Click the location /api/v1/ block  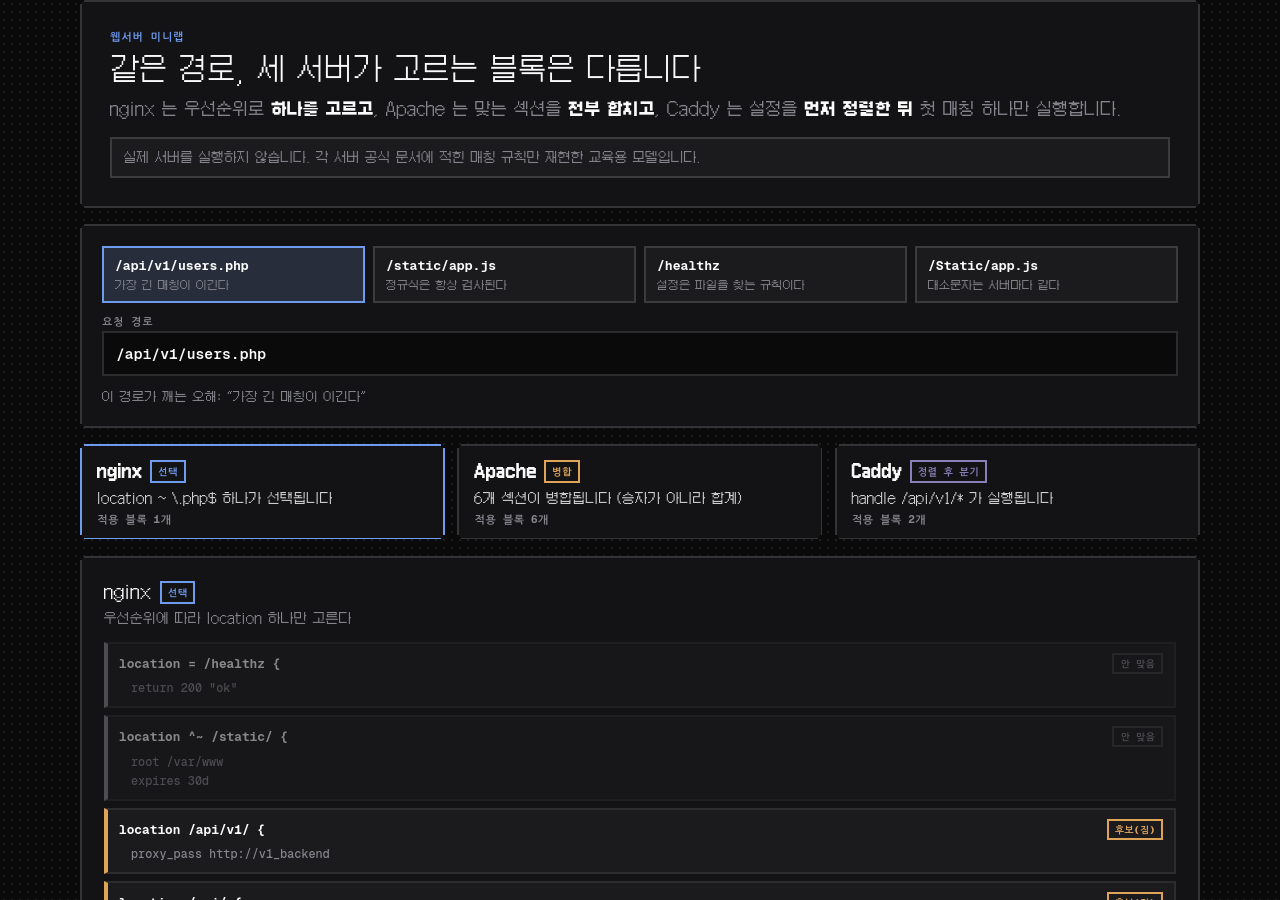click(640, 841)
